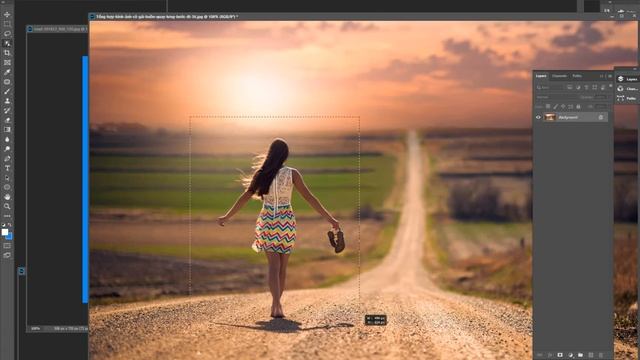Select the Crop tool

point(7,53)
